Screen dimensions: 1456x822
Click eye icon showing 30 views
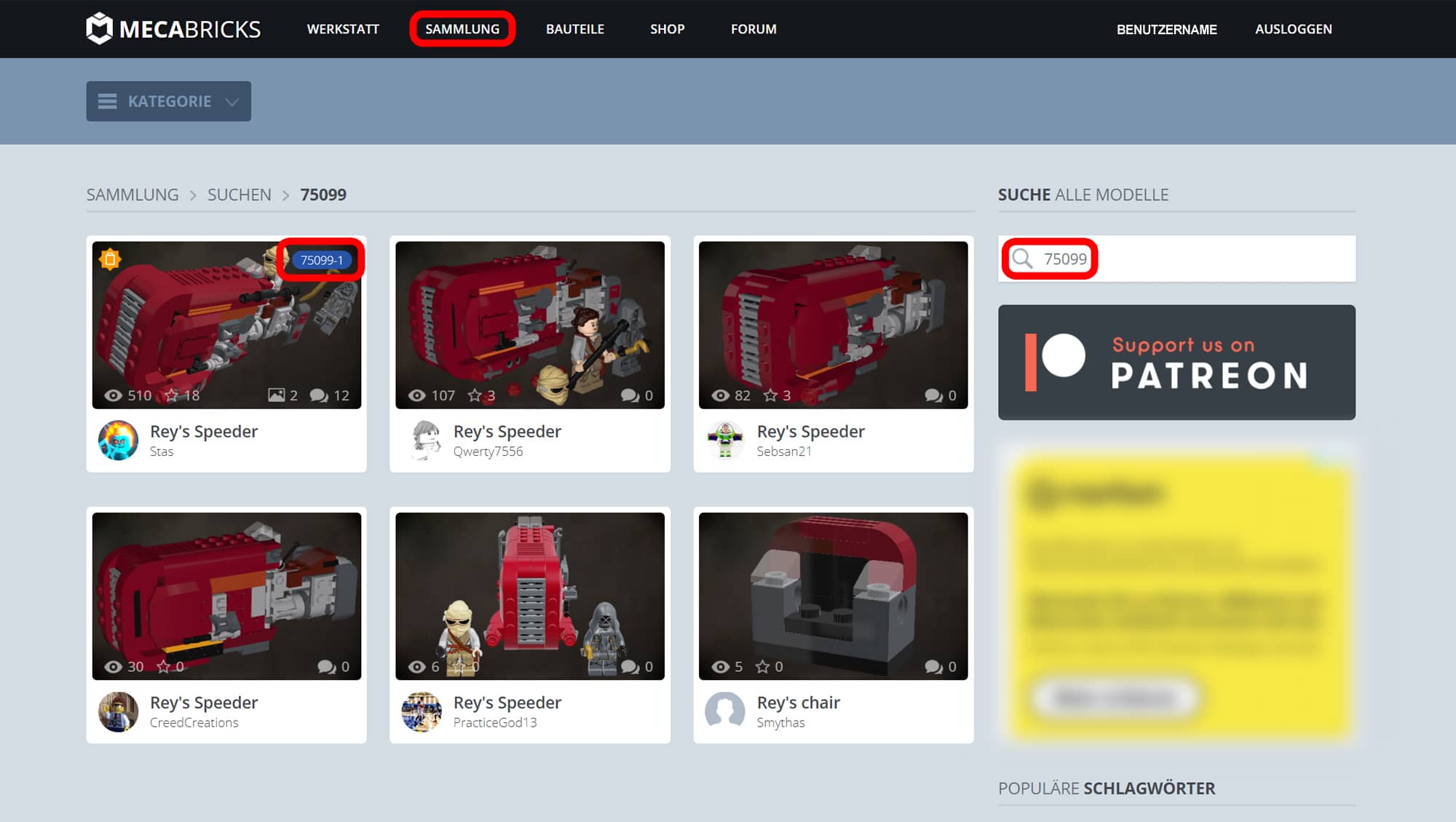(113, 667)
